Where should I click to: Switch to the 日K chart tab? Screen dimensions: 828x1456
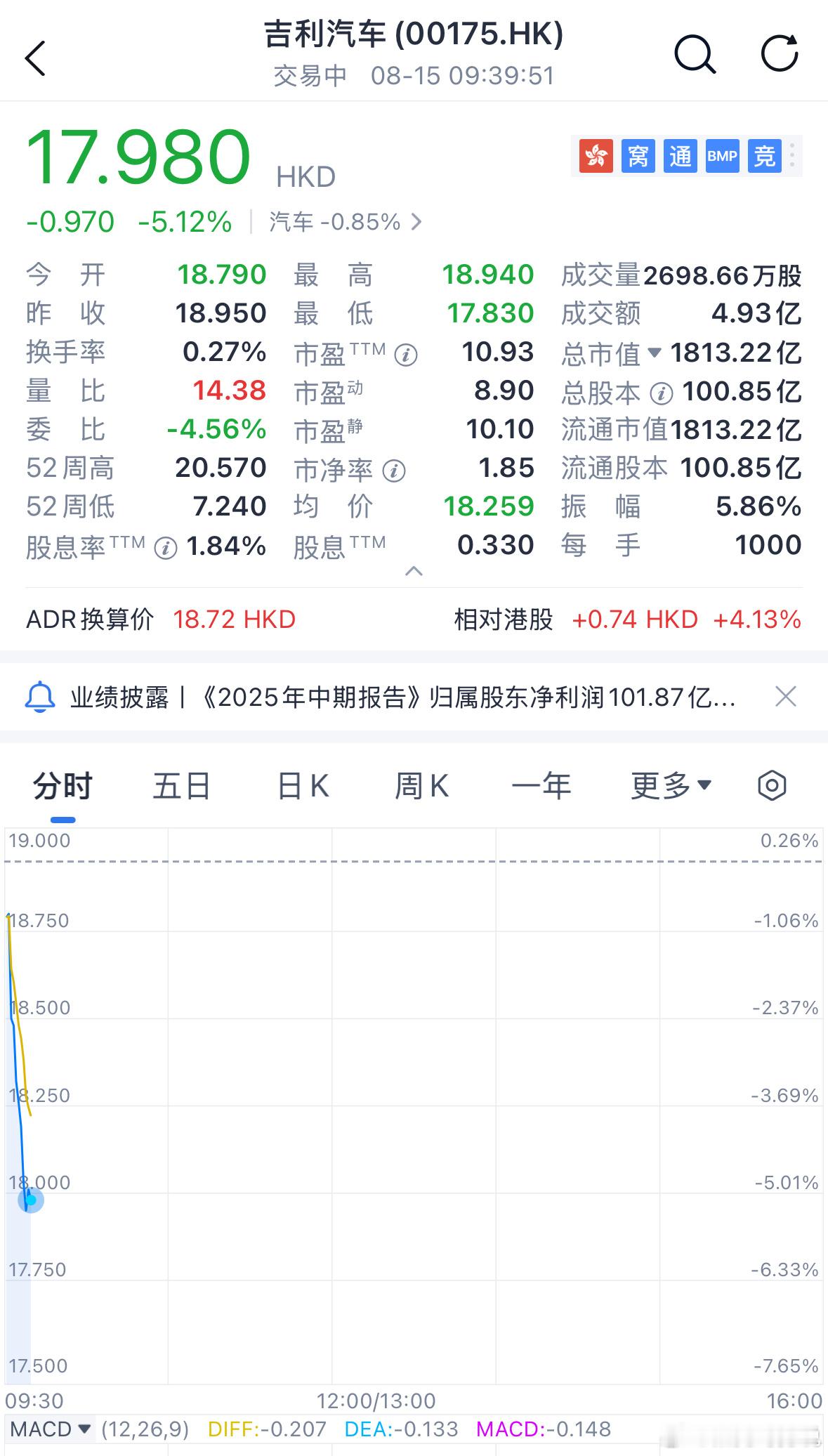[x=303, y=785]
